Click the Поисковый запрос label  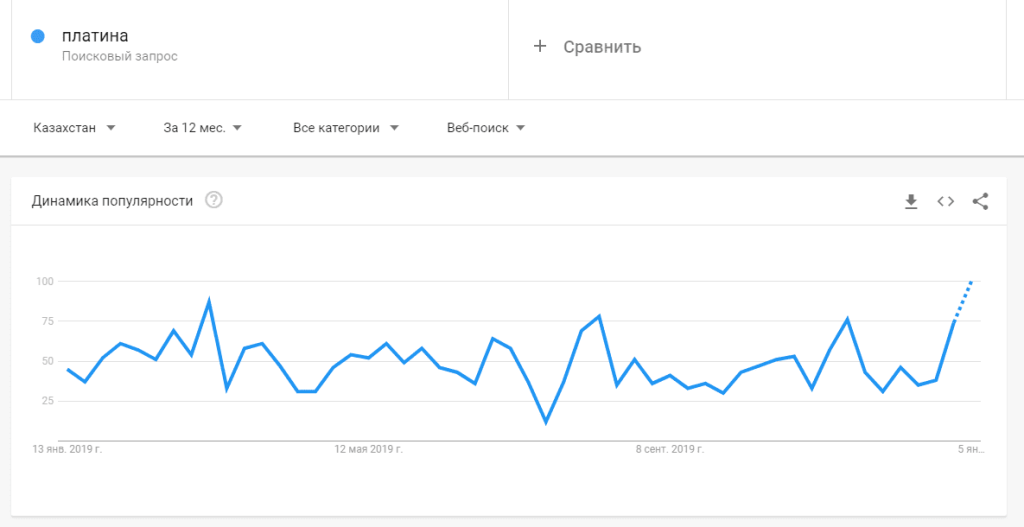(119, 57)
